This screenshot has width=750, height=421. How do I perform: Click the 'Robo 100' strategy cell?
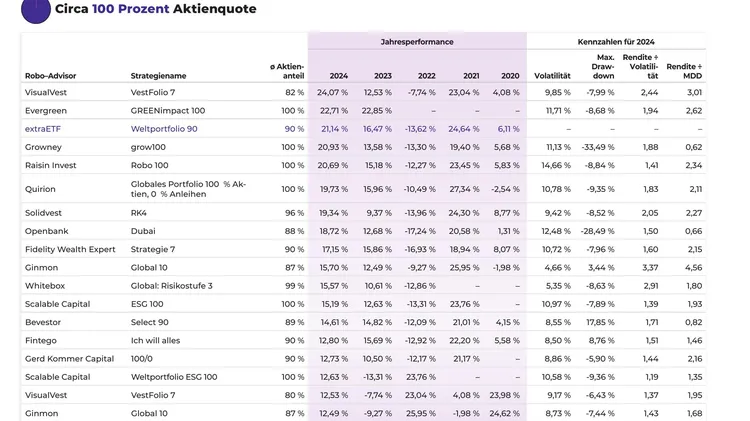(x=150, y=165)
